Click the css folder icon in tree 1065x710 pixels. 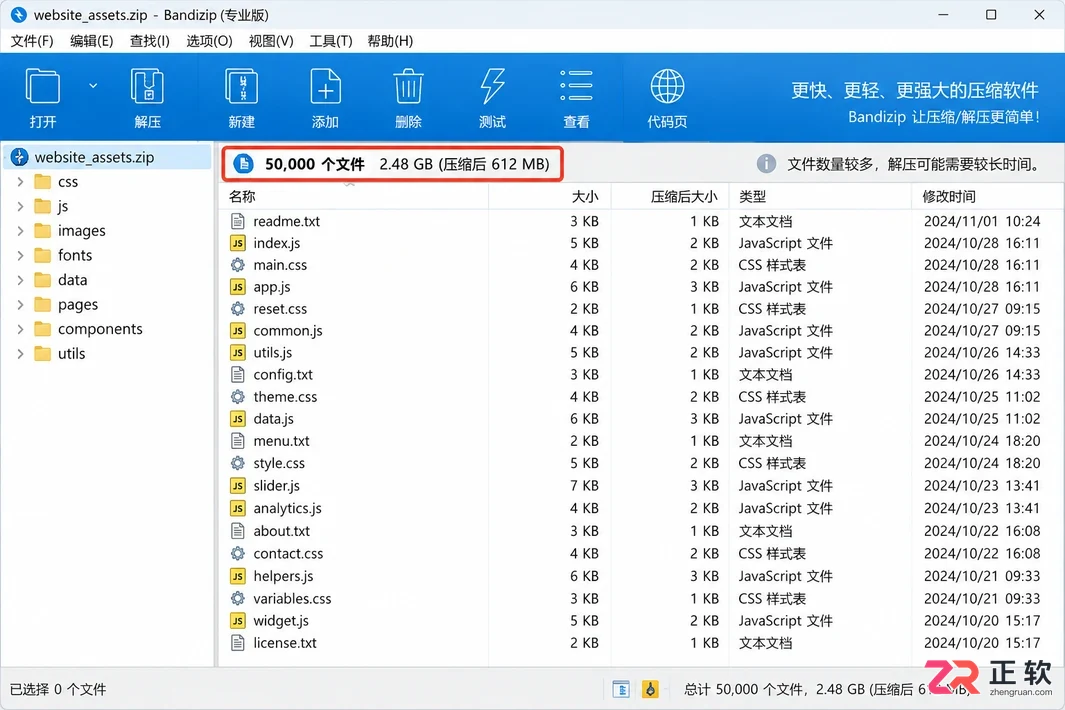coord(43,181)
